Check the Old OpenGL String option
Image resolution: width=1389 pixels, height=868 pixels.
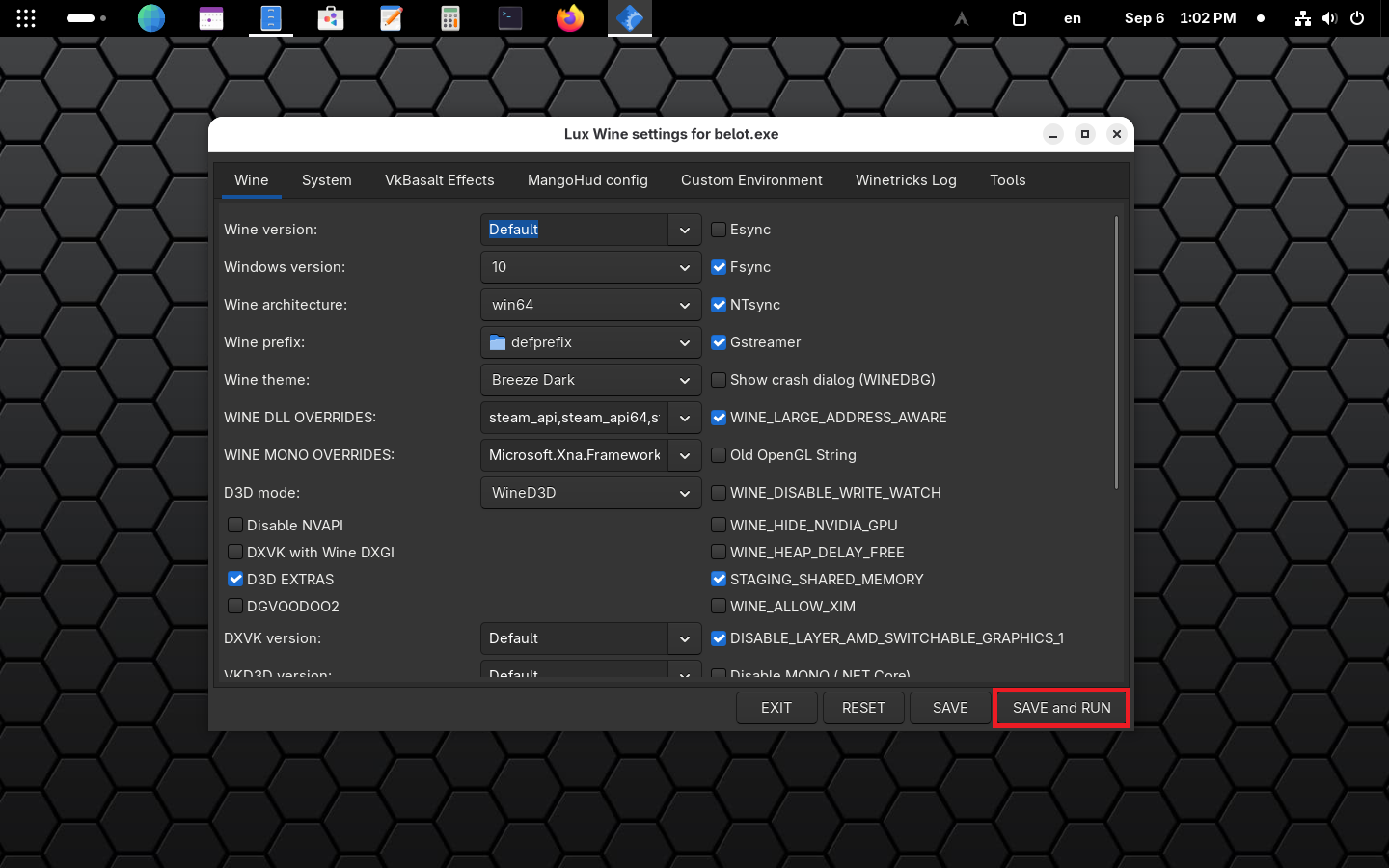[719, 455]
